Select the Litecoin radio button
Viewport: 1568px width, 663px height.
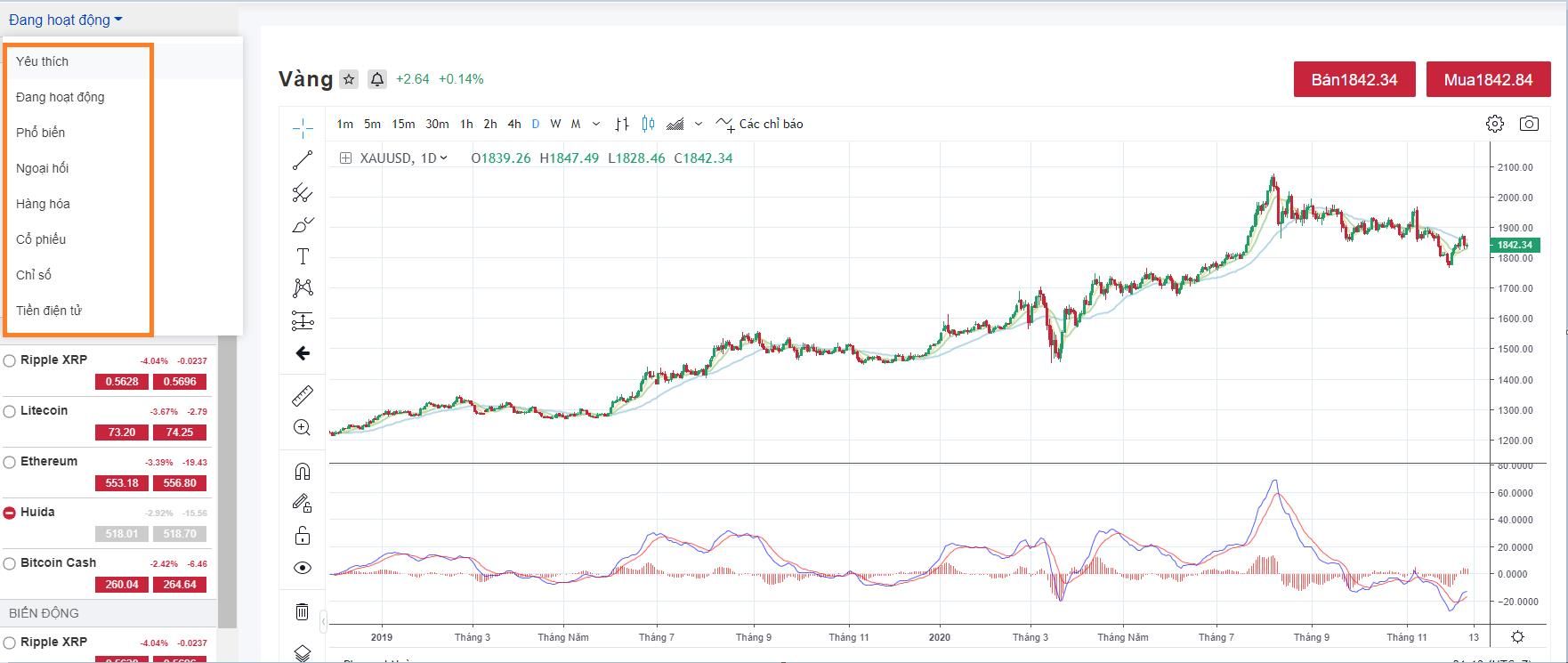pos(10,411)
